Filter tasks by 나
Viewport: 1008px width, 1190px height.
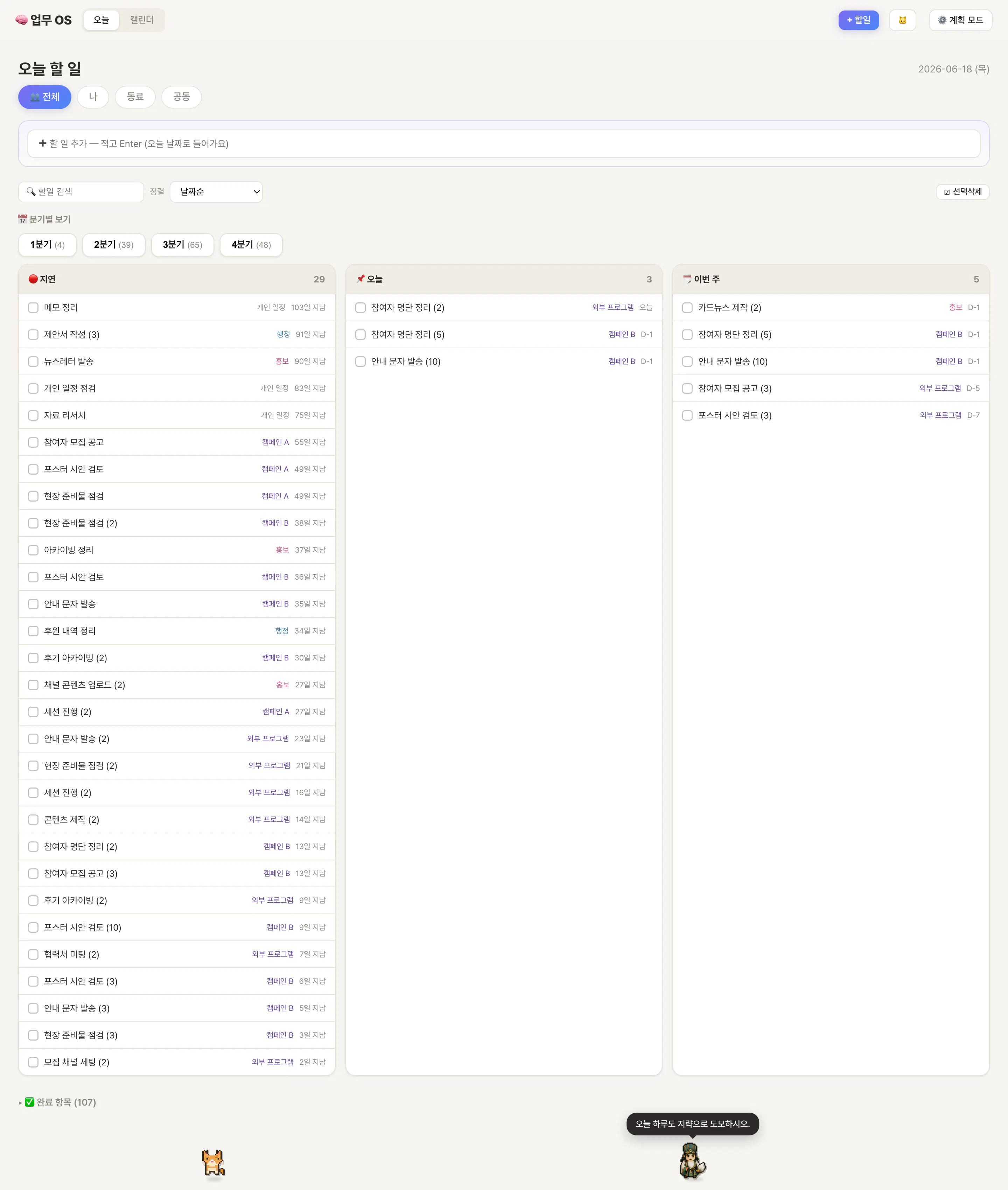tap(93, 97)
